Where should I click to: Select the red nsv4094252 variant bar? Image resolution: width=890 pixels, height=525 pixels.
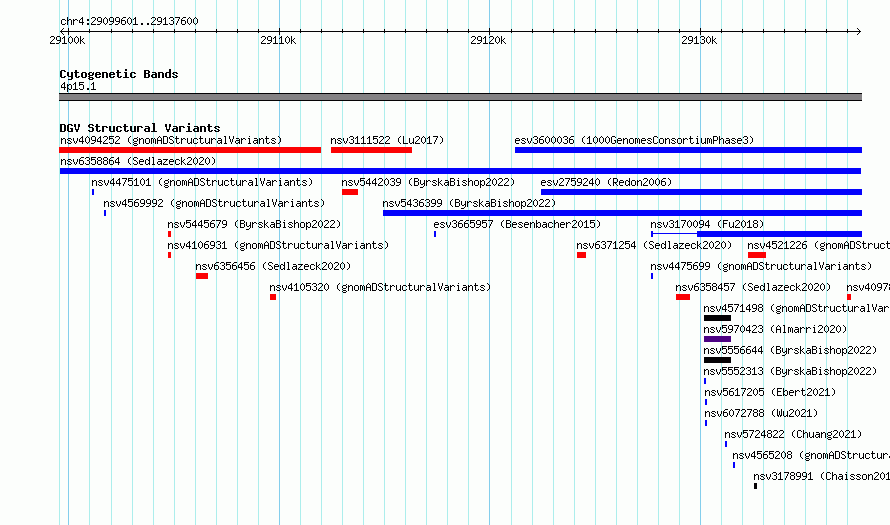coord(190,150)
